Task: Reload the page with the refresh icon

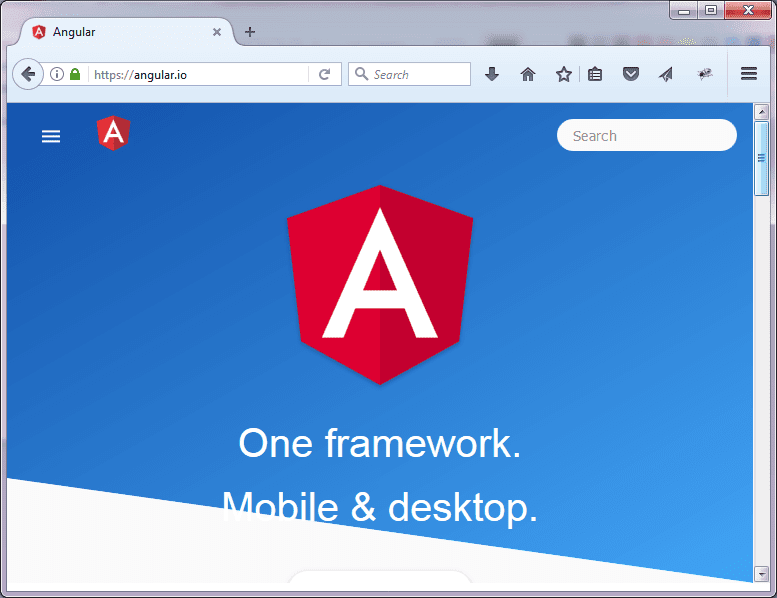Action: click(x=325, y=74)
